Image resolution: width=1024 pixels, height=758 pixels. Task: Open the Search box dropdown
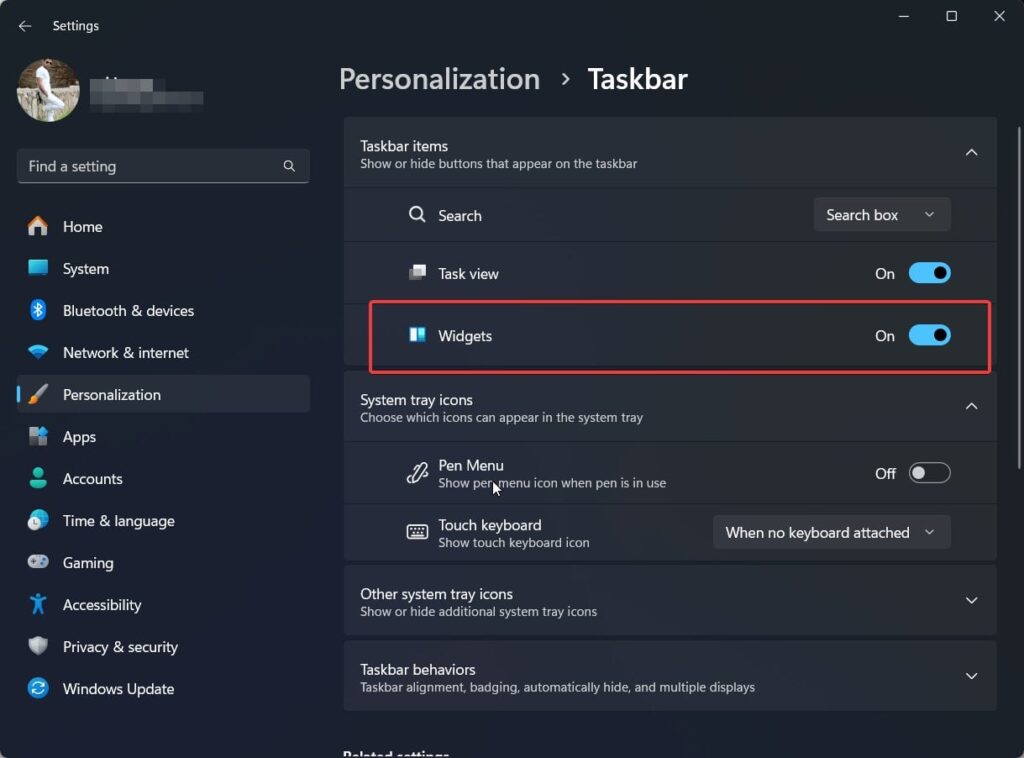[x=881, y=215]
